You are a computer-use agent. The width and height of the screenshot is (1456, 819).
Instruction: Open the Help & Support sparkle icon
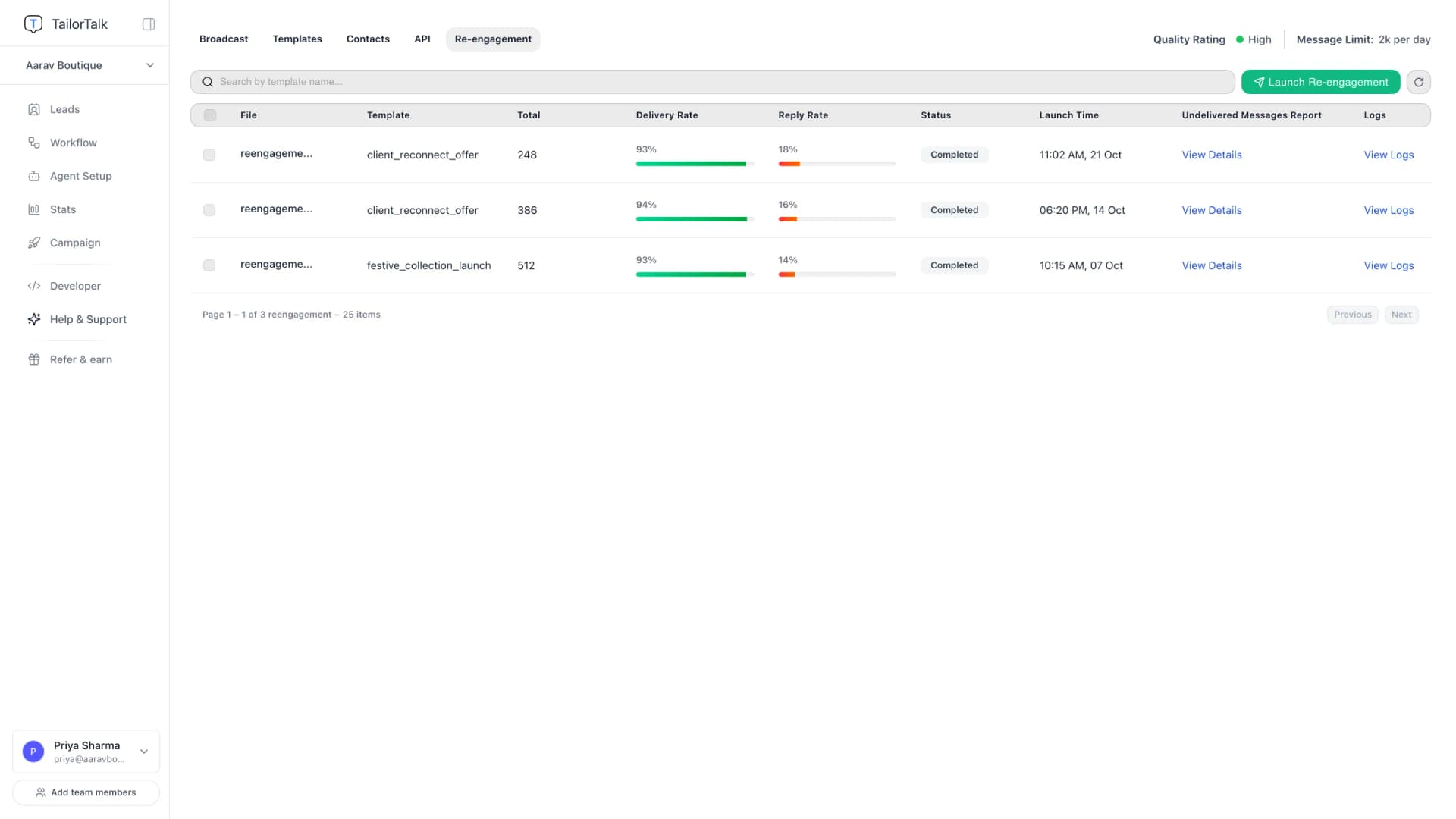click(34, 319)
